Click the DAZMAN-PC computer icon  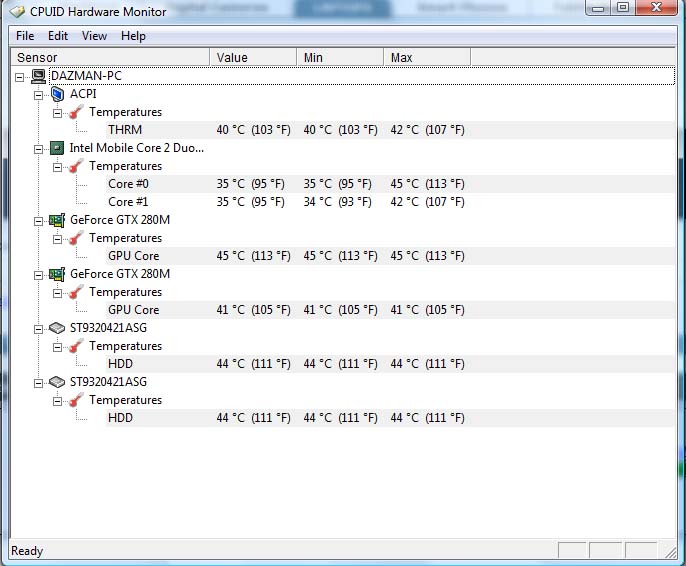click(38, 76)
